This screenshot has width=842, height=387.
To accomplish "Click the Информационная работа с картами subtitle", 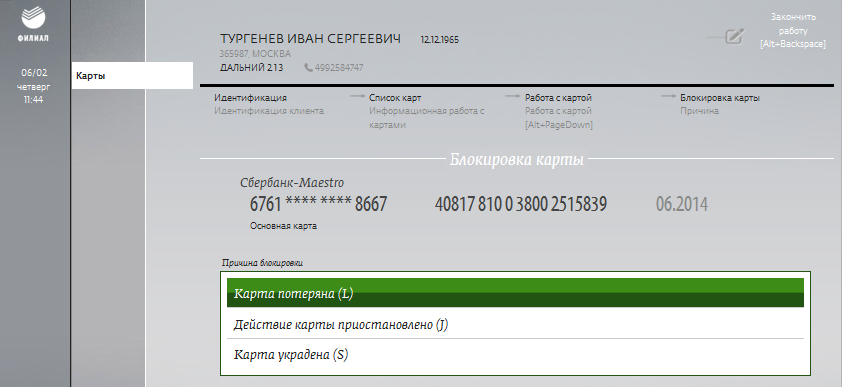I will tap(426, 118).
